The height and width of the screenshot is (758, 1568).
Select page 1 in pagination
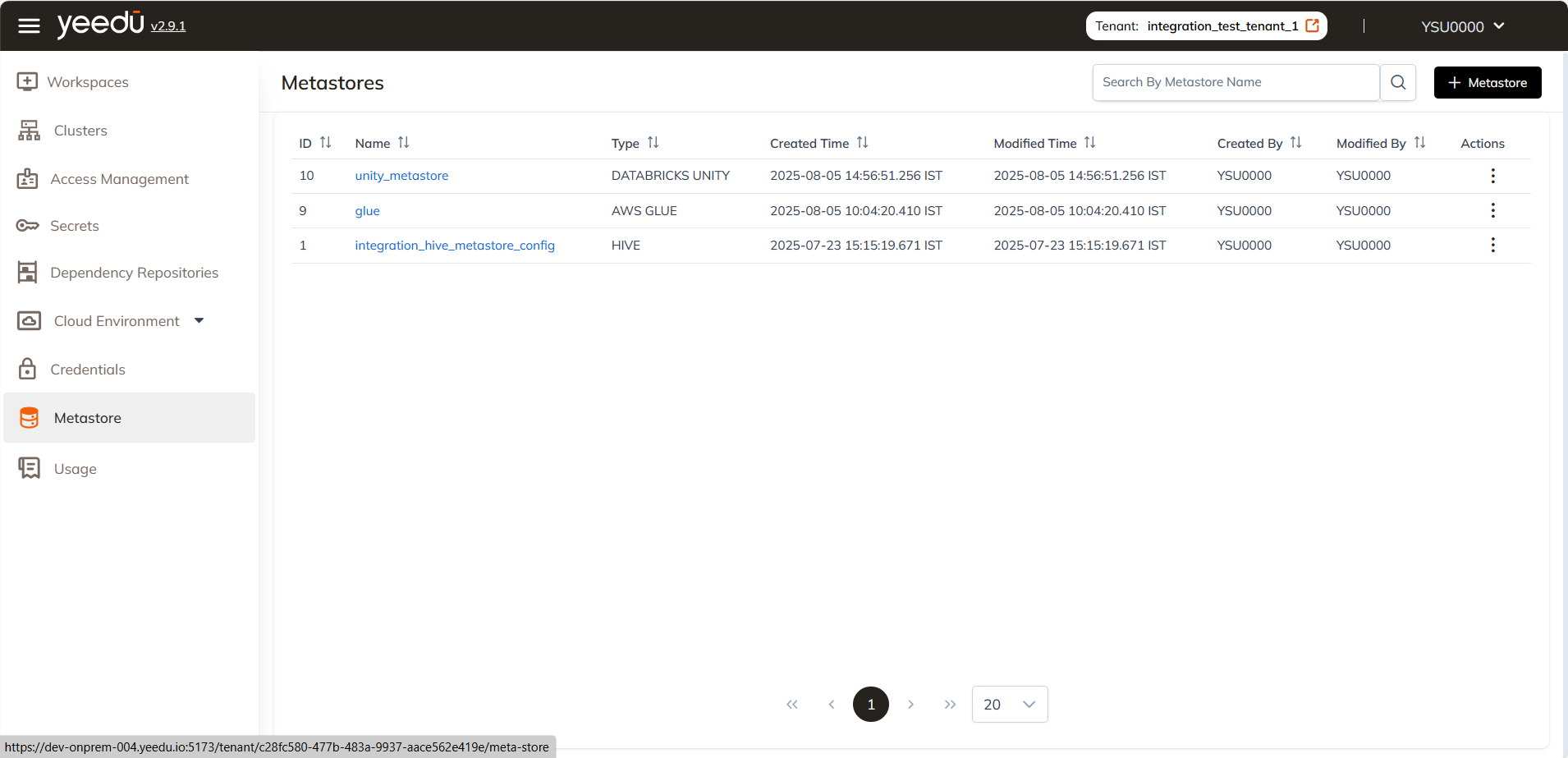(x=870, y=705)
